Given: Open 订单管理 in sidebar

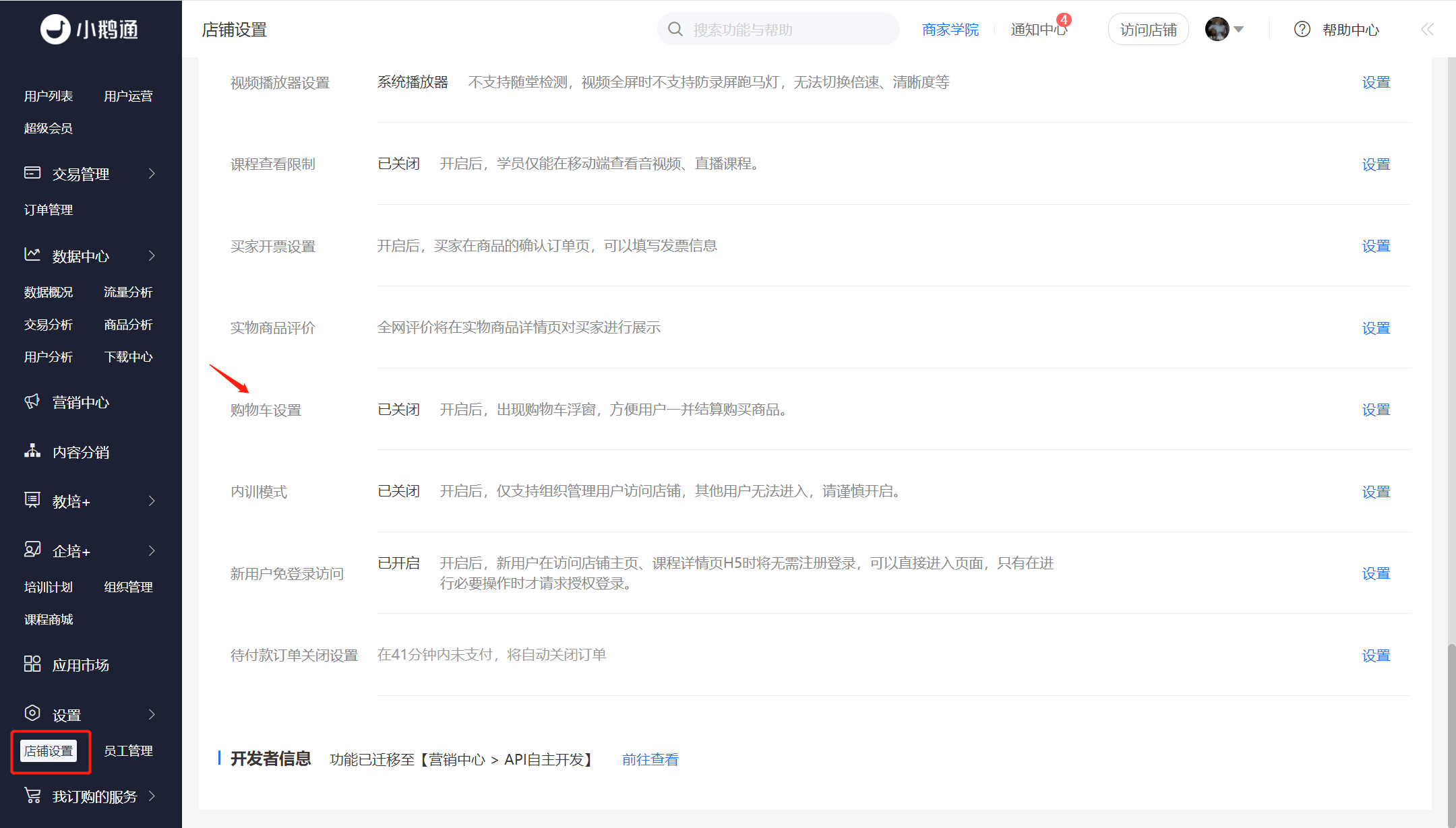Looking at the screenshot, I should pos(49,210).
